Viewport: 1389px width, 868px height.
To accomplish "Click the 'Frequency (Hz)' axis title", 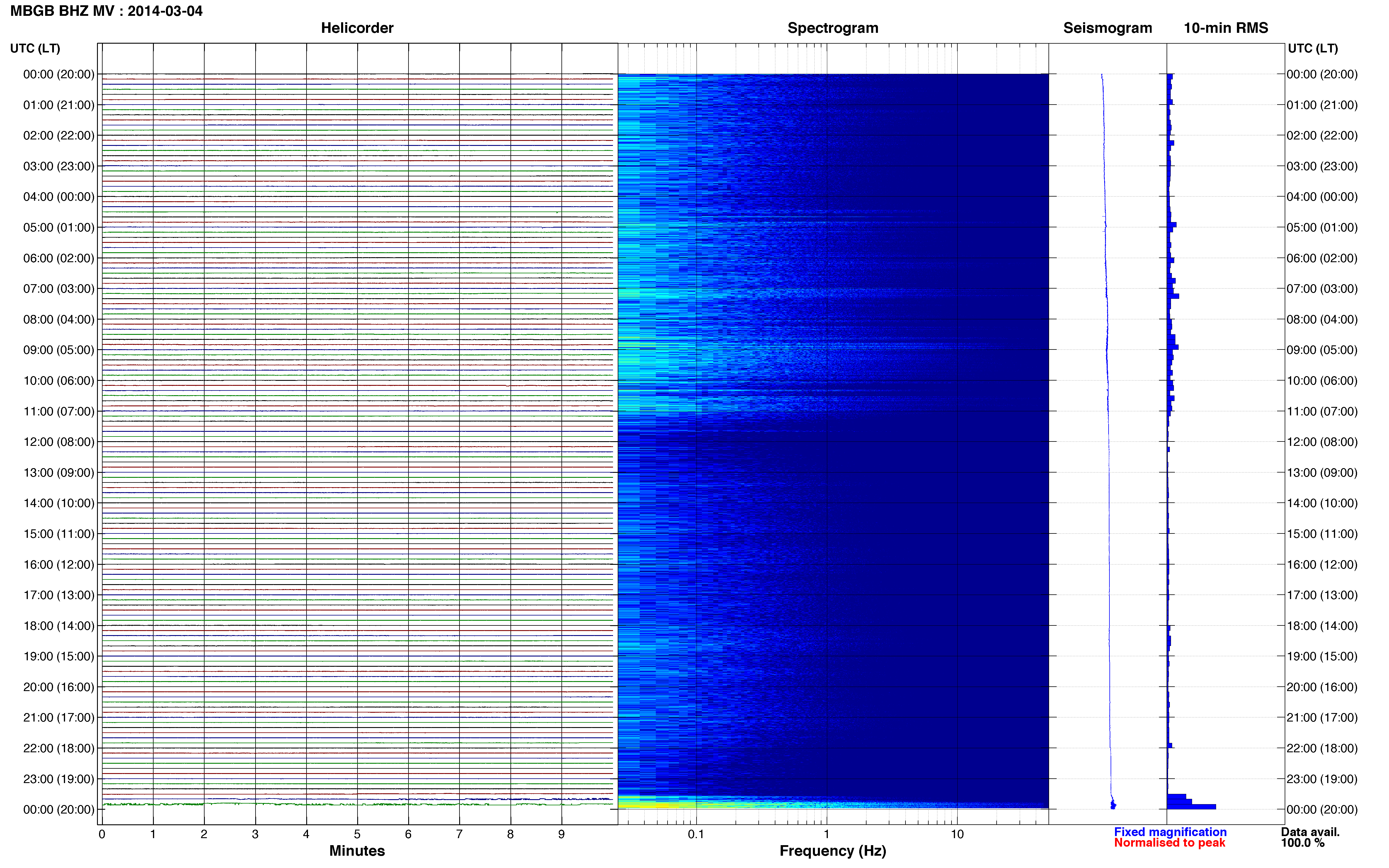I will (833, 851).
